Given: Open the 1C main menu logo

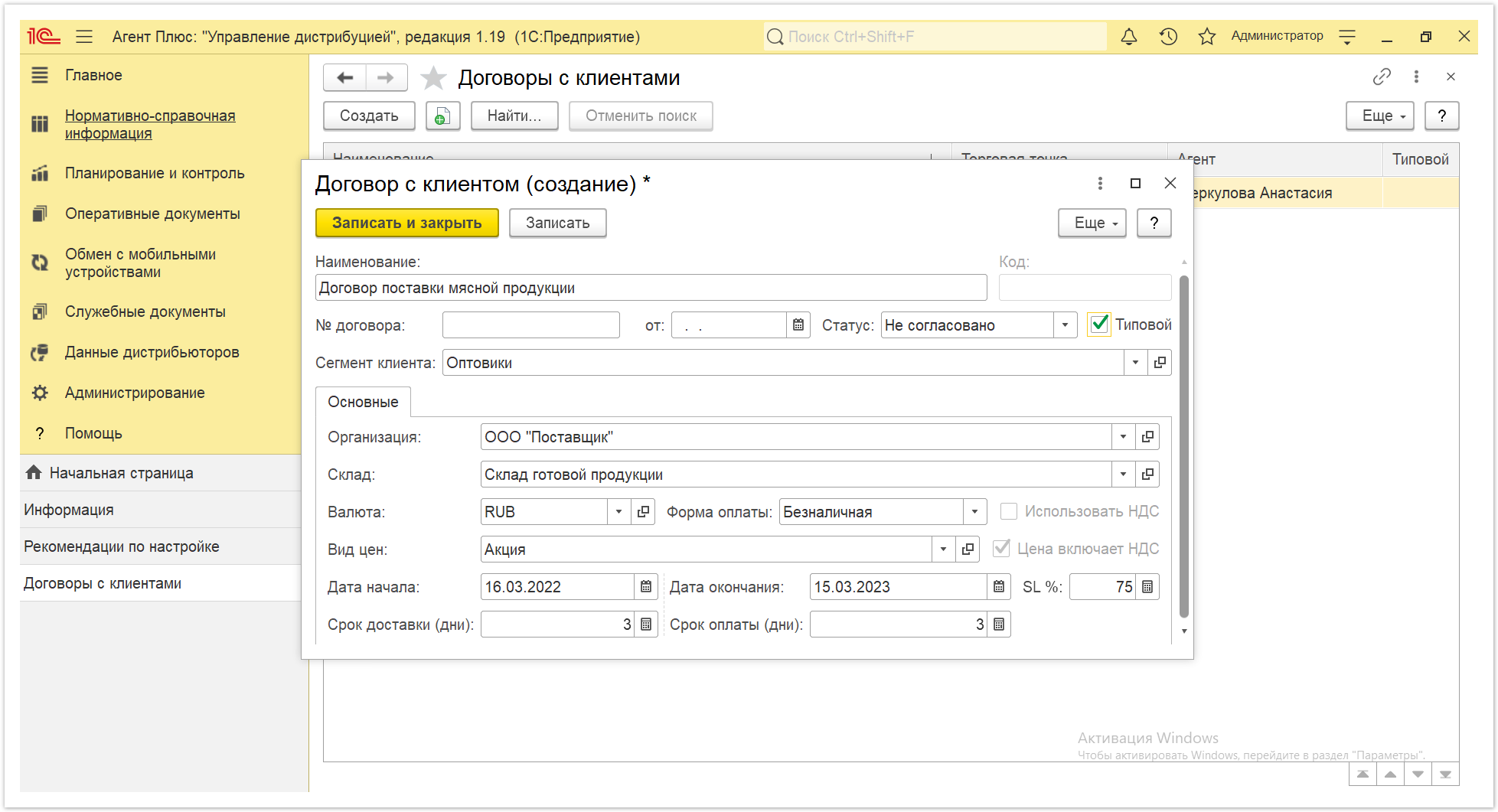Looking at the screenshot, I should (x=44, y=36).
